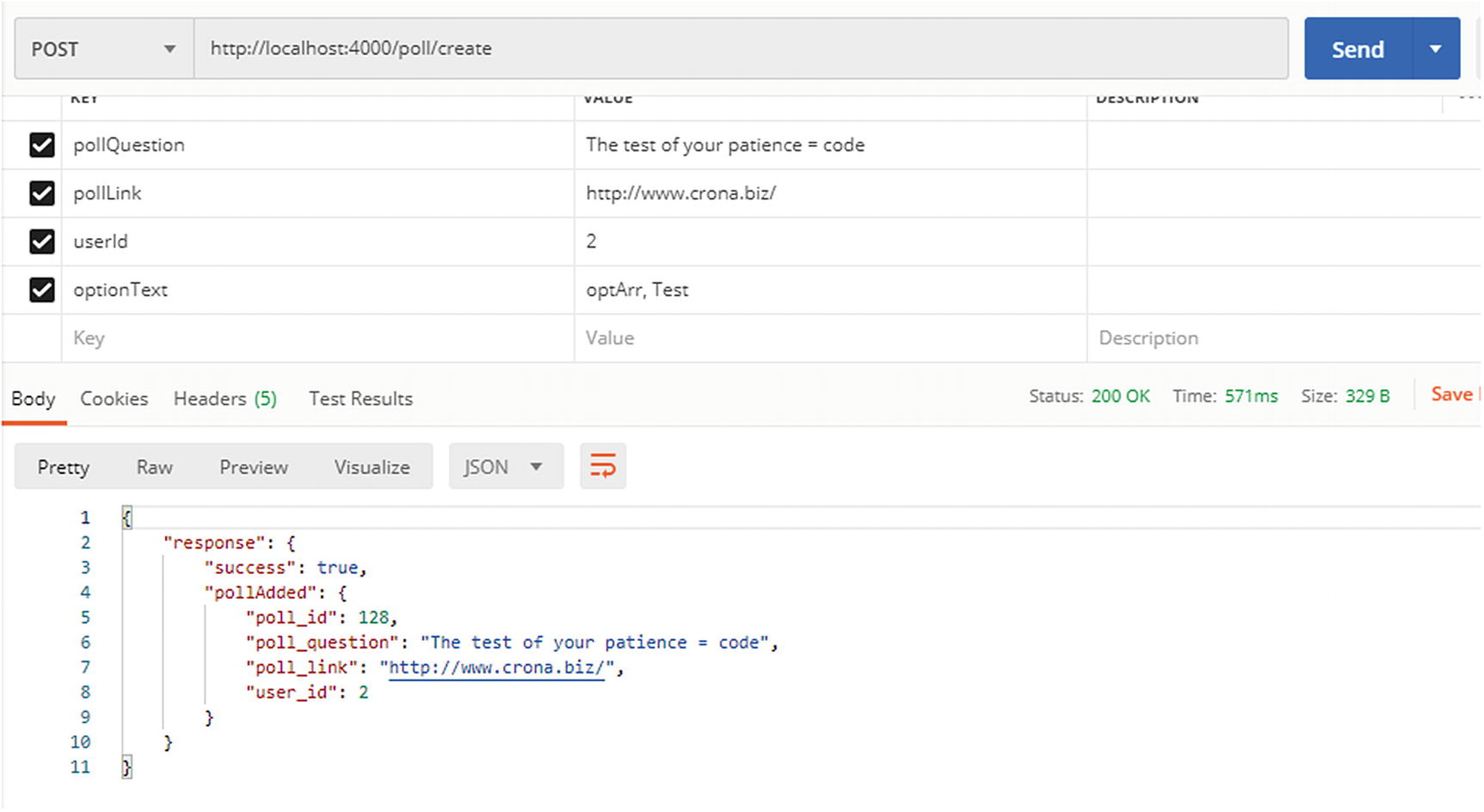Disable the userId parameter row
This screenshot has height=812, width=1484.
click(x=41, y=241)
